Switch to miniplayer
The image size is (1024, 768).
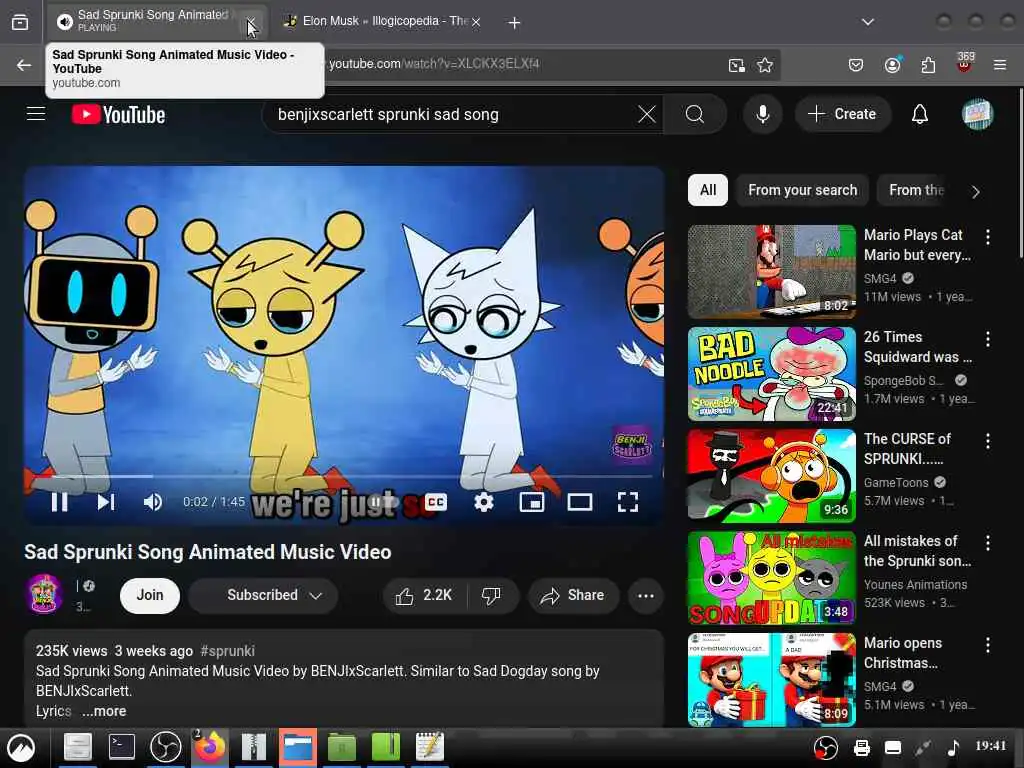[x=532, y=502]
